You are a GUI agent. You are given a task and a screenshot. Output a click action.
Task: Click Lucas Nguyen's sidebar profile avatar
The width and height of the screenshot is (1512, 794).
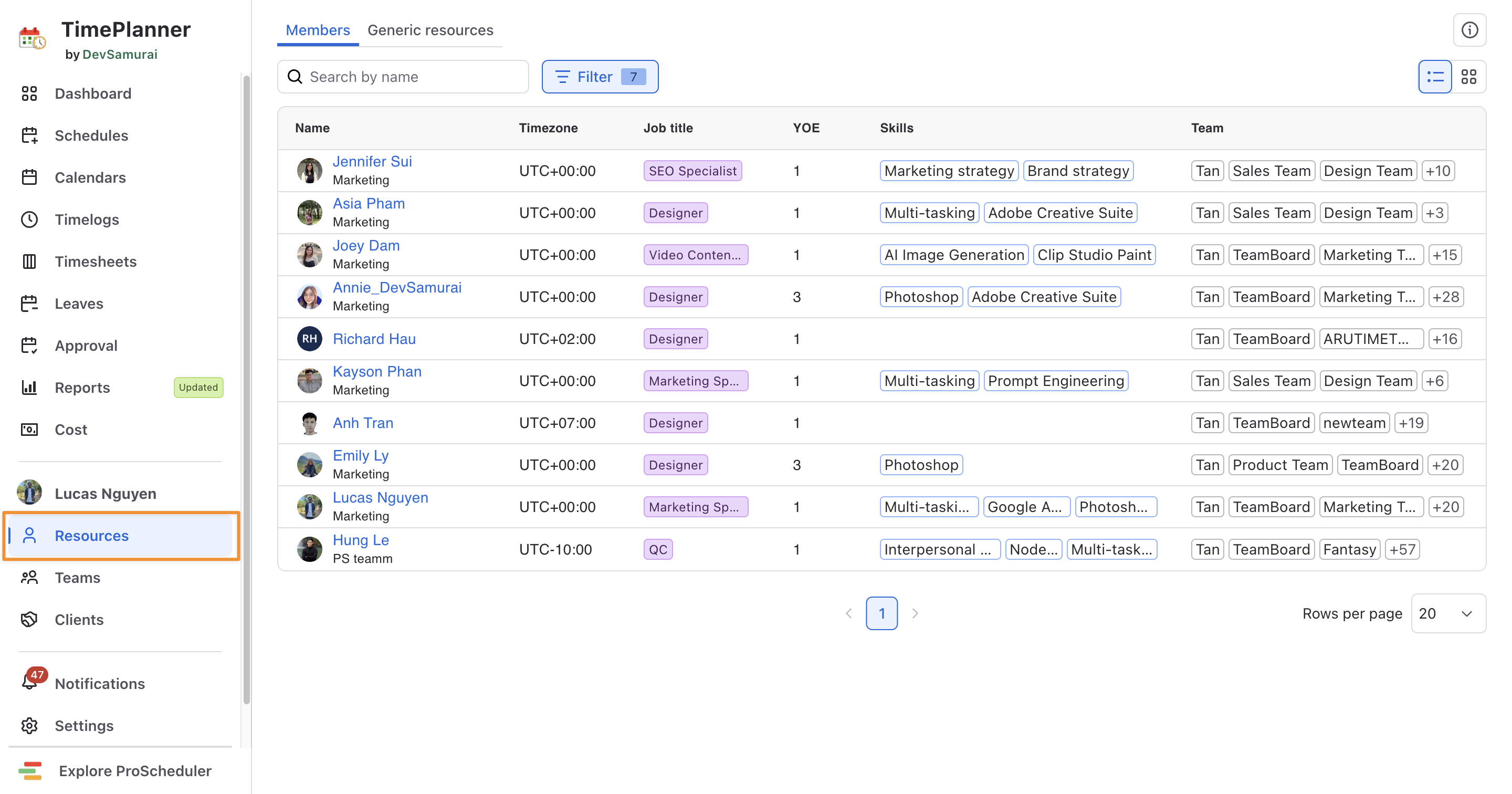coord(29,493)
